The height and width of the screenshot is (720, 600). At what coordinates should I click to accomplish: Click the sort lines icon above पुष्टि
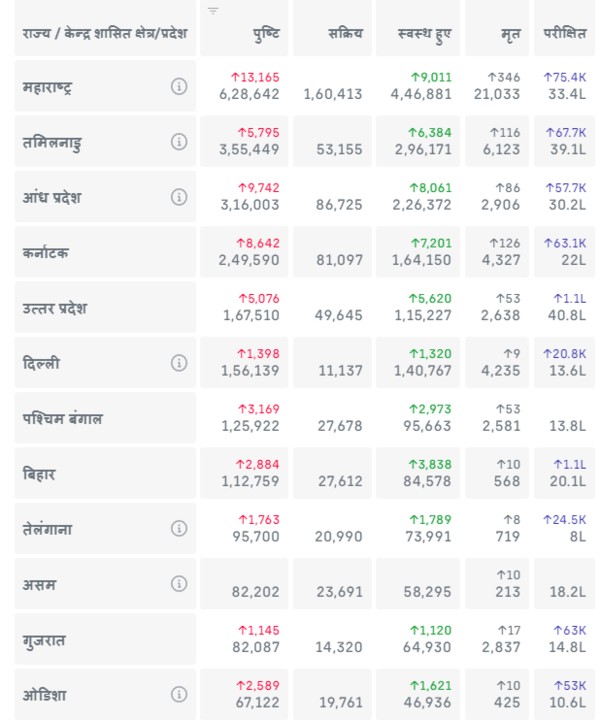[x=213, y=11]
